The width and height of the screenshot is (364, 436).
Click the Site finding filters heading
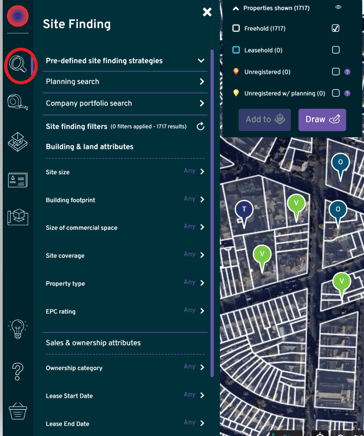pyautogui.click(x=76, y=127)
